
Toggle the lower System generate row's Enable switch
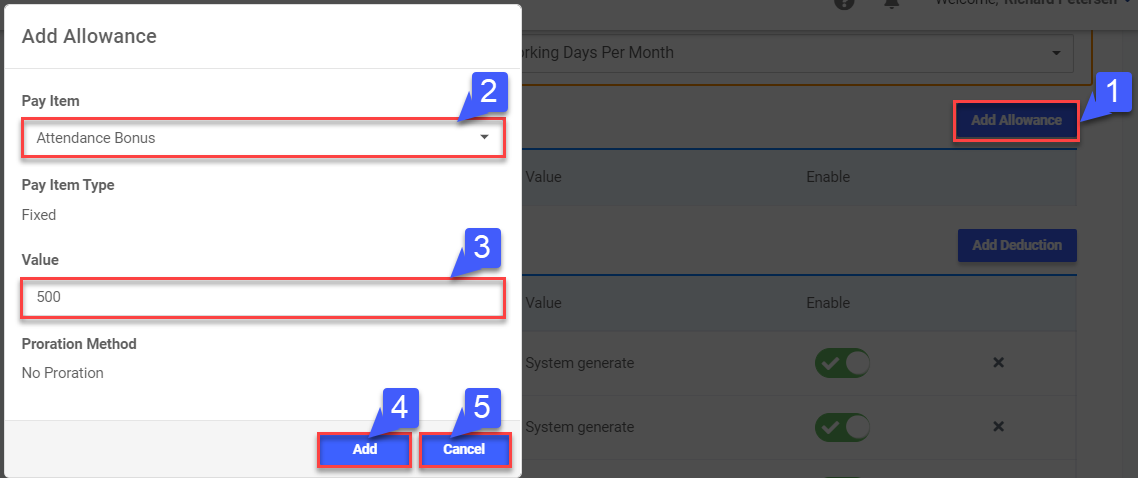click(842, 427)
